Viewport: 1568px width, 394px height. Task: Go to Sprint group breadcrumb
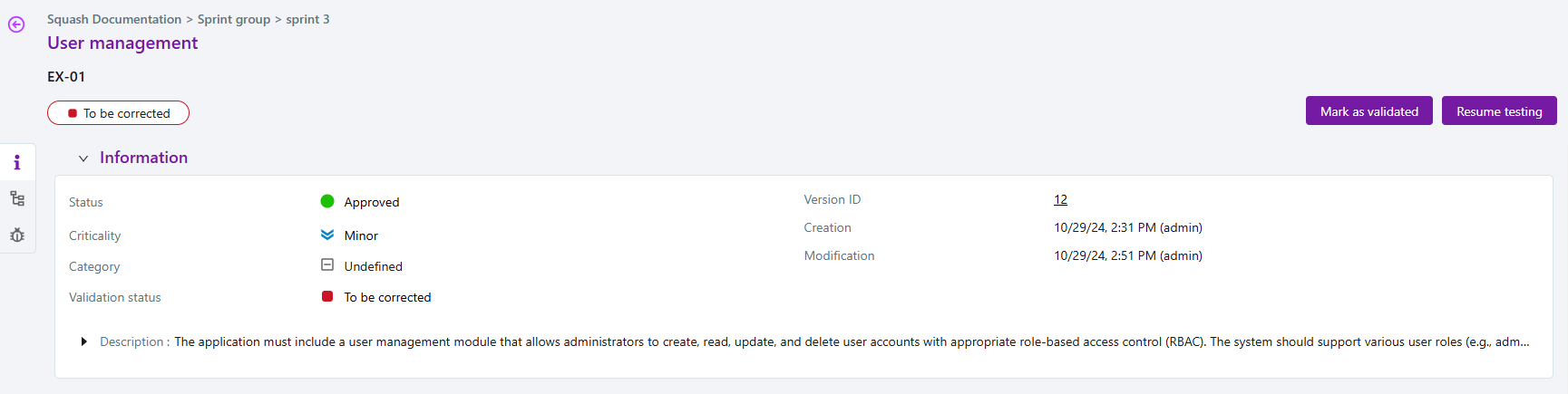point(234,19)
